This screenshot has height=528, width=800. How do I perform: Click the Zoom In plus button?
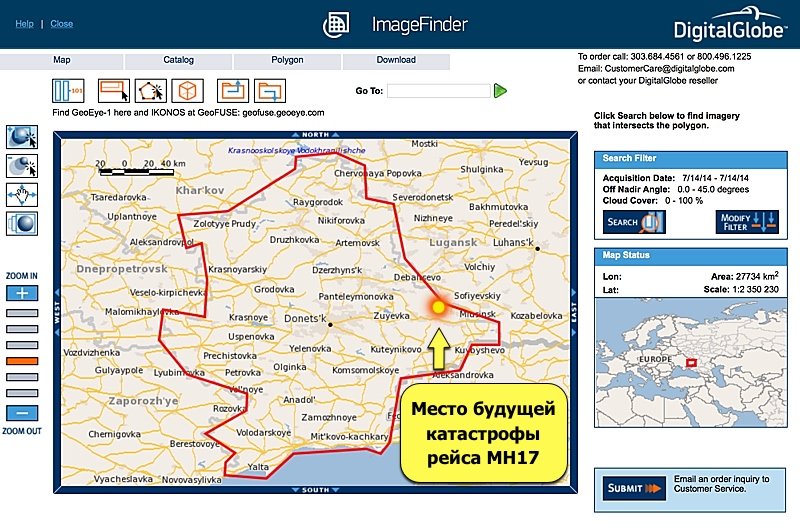pyautogui.click(x=22, y=293)
